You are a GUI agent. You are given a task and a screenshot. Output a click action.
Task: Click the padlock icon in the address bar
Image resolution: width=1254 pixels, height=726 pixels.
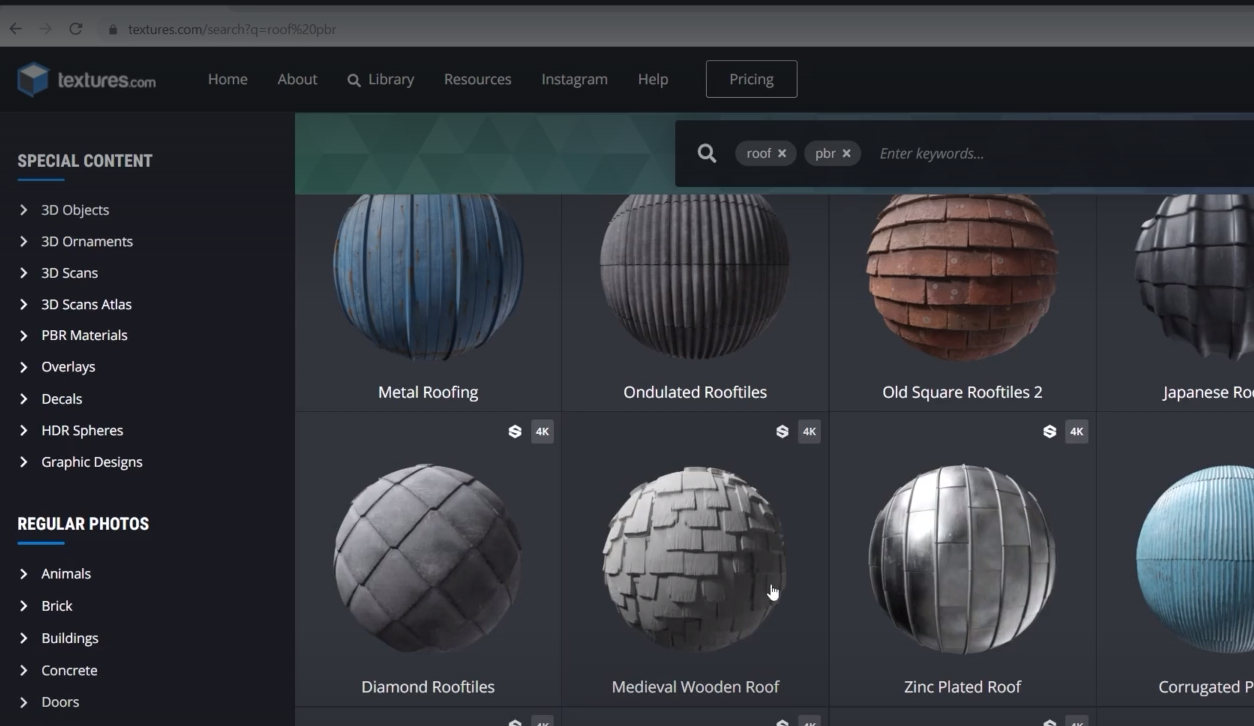coord(112,30)
